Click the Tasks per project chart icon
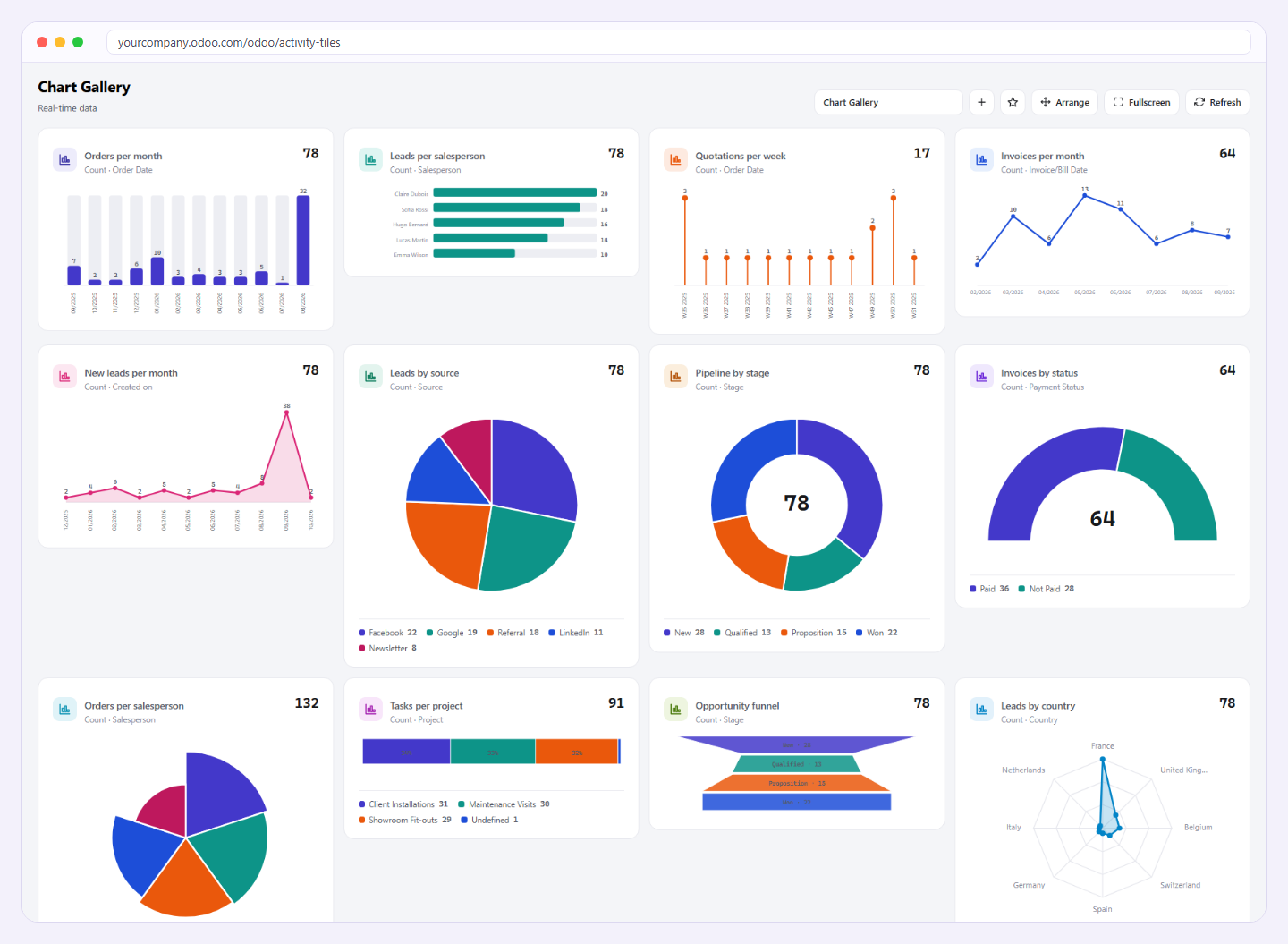This screenshot has height=944, width=1288. (x=370, y=710)
